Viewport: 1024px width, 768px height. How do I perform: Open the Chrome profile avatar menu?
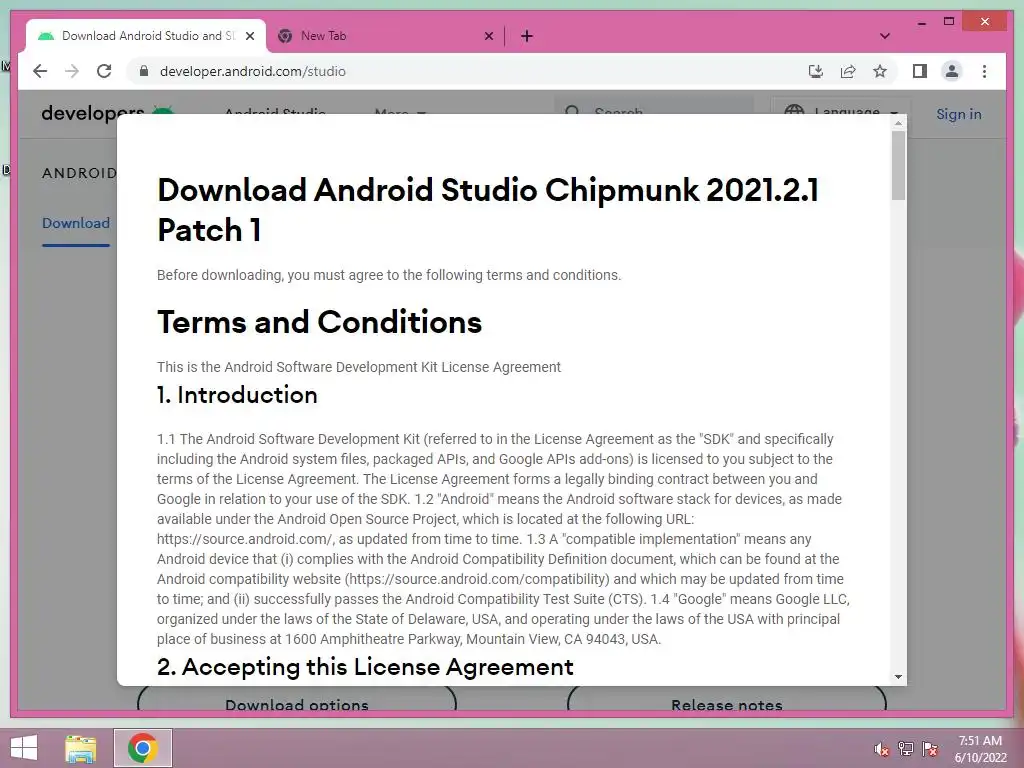point(952,71)
